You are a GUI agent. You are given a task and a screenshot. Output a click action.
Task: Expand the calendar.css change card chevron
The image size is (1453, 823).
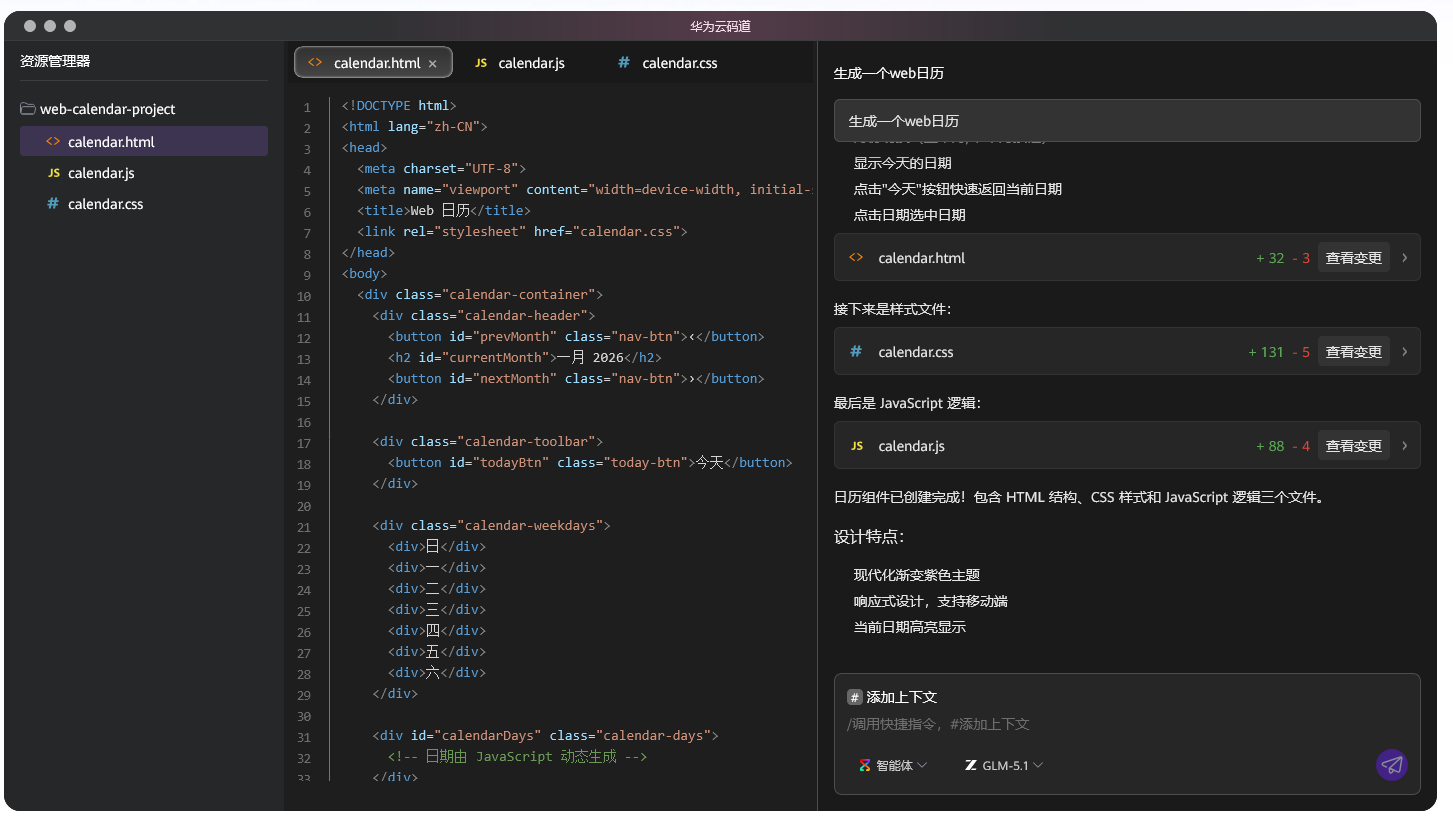click(x=1404, y=352)
